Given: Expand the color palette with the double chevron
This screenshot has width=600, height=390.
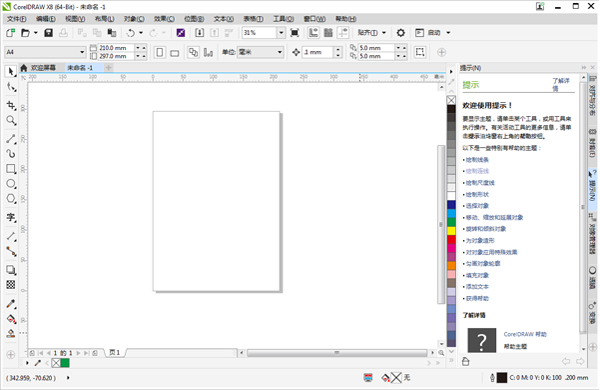Looking at the screenshot, I should [451, 360].
